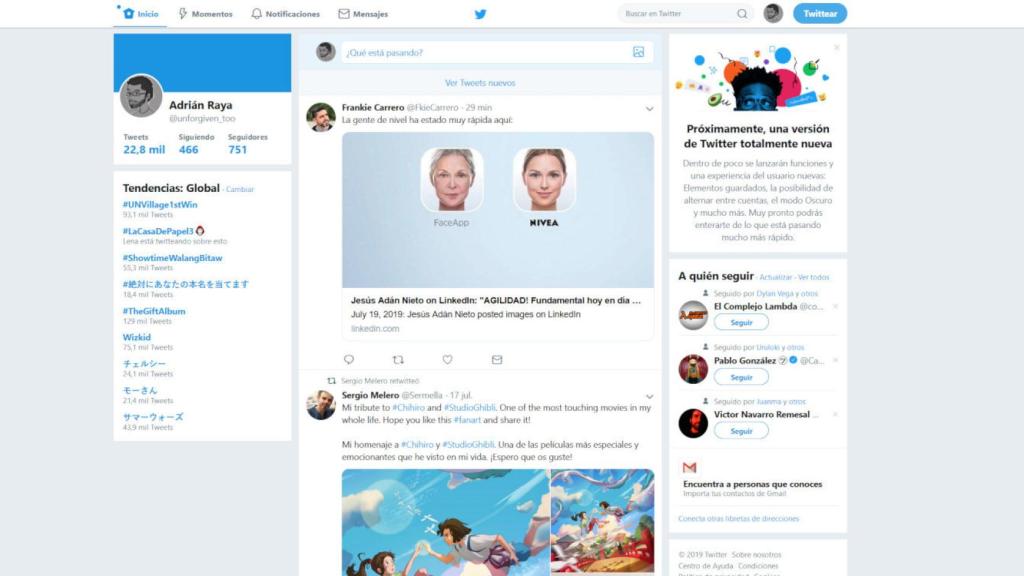The width and height of the screenshot is (1024, 576).
Task: Open Adrián Raya profile name link
Action: (x=200, y=105)
